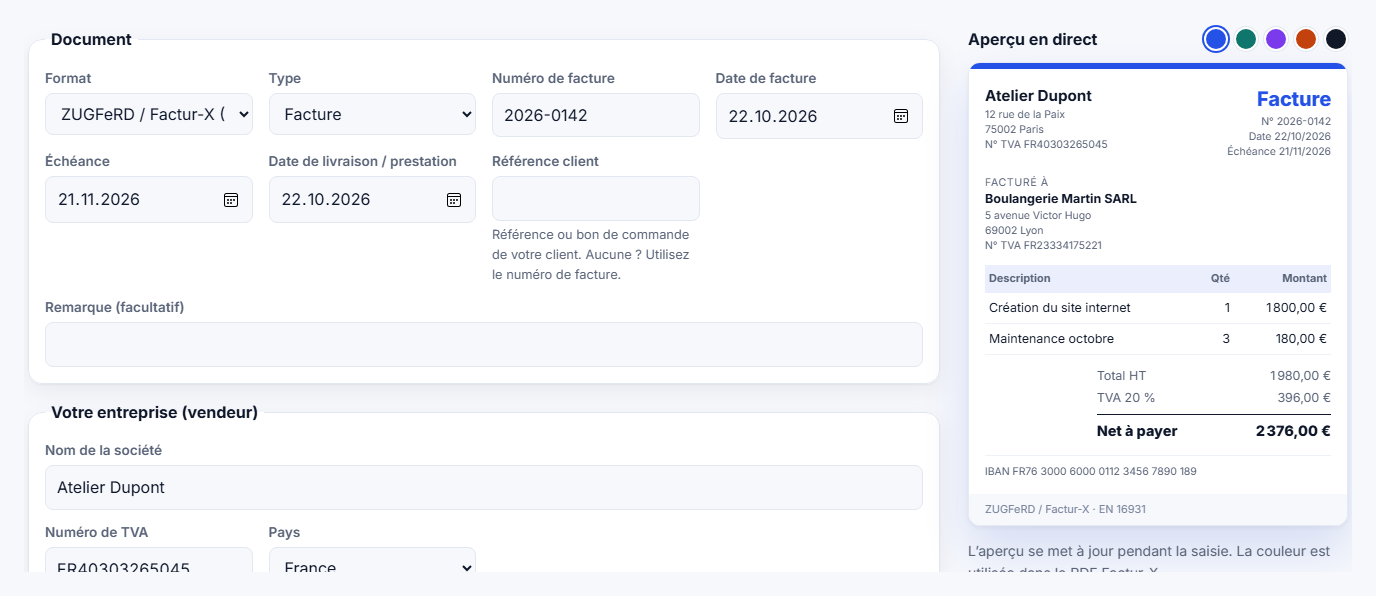
Task: Select the blue preview color swatch
Action: click(1216, 39)
